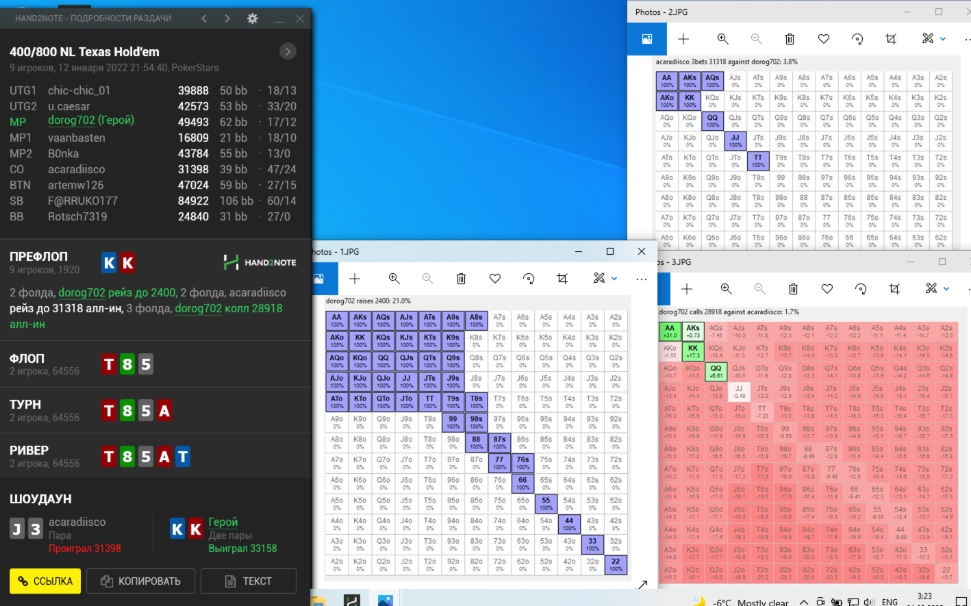The image size is (971, 606).
Task: Open Hand2Note icon in Windows taskbar
Action: 352,600
